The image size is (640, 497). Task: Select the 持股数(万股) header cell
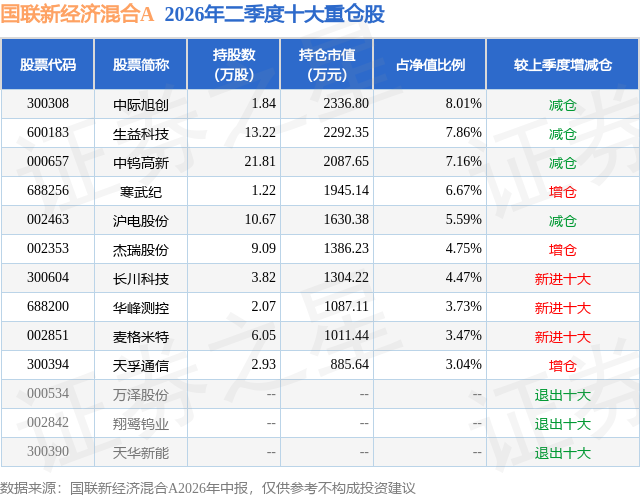(x=234, y=64)
